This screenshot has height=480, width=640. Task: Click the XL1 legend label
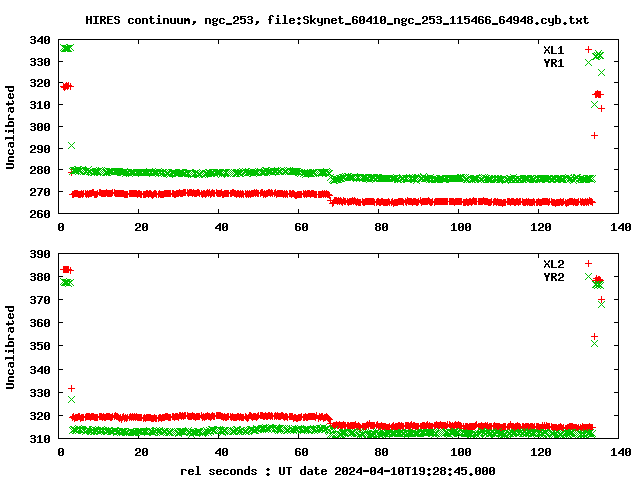coord(553,50)
